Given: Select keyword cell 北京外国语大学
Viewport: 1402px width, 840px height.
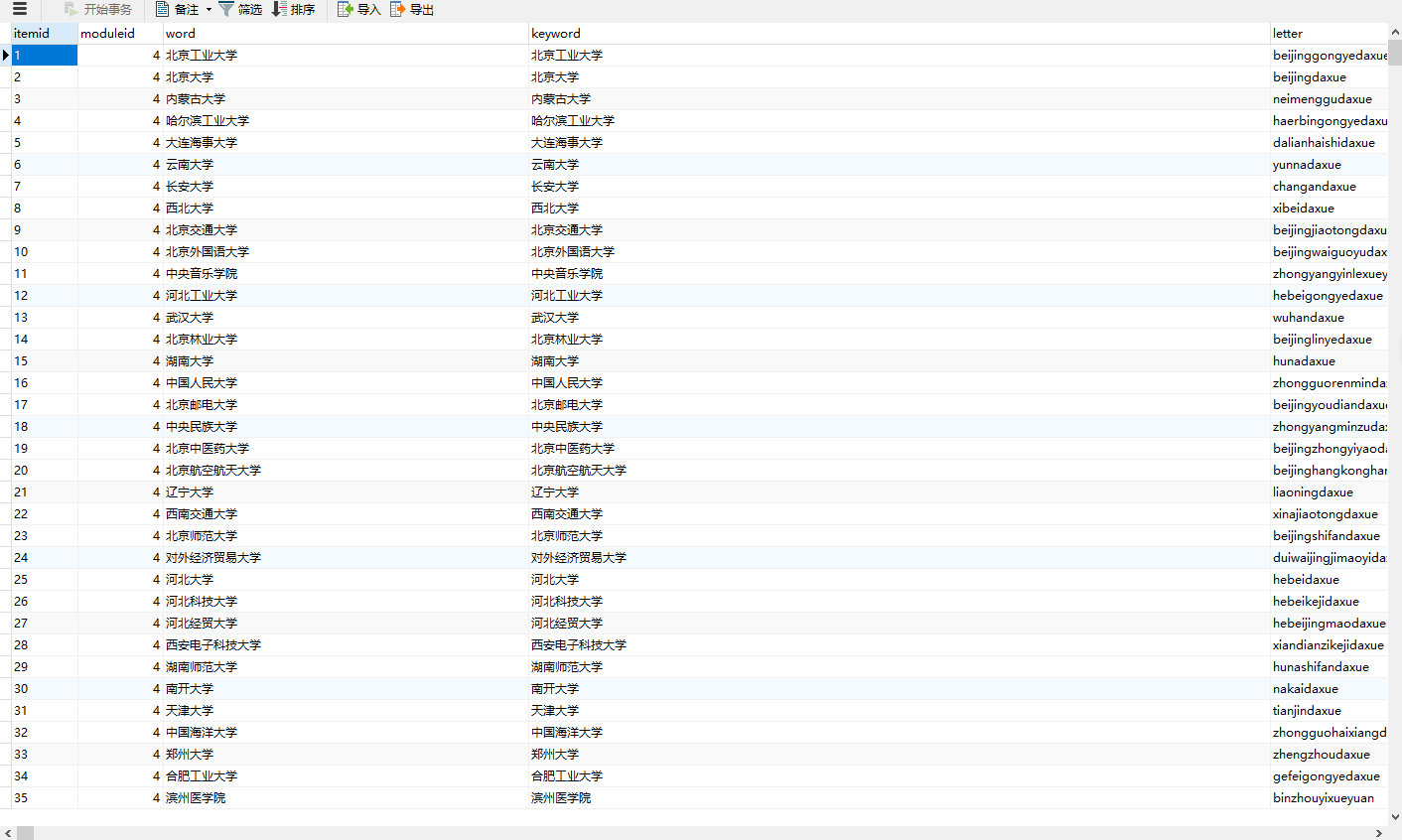Looking at the screenshot, I should 899,251.
